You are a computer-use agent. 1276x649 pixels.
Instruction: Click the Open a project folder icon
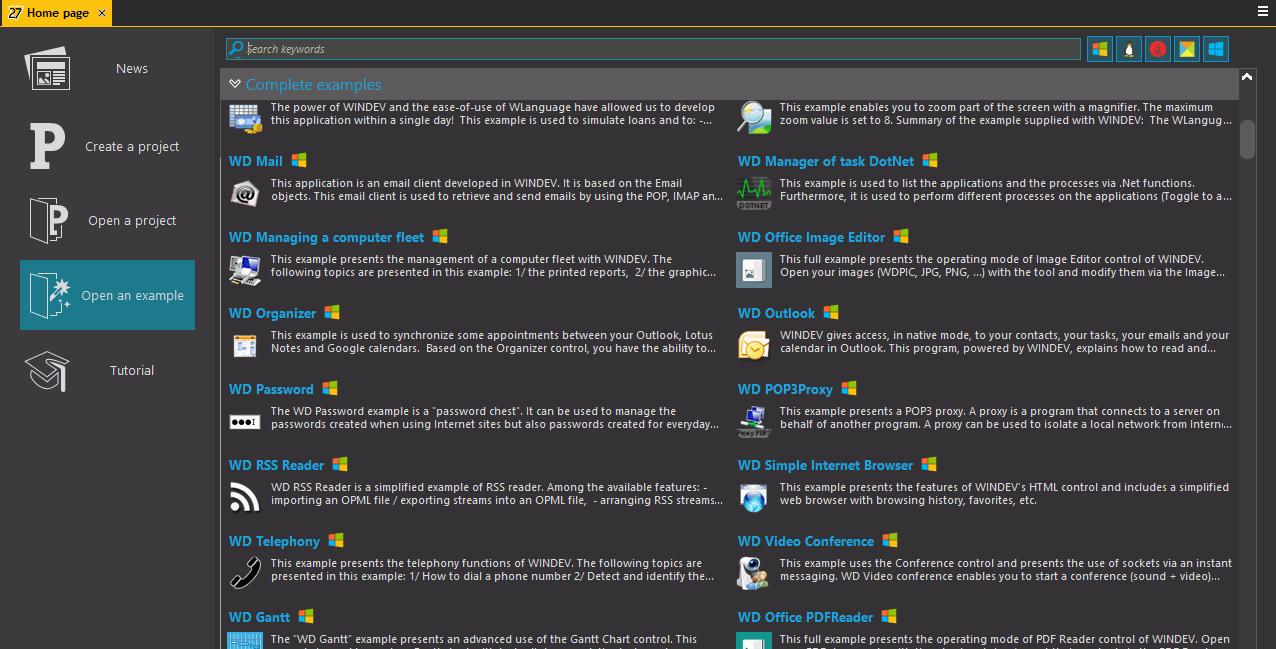(47, 221)
